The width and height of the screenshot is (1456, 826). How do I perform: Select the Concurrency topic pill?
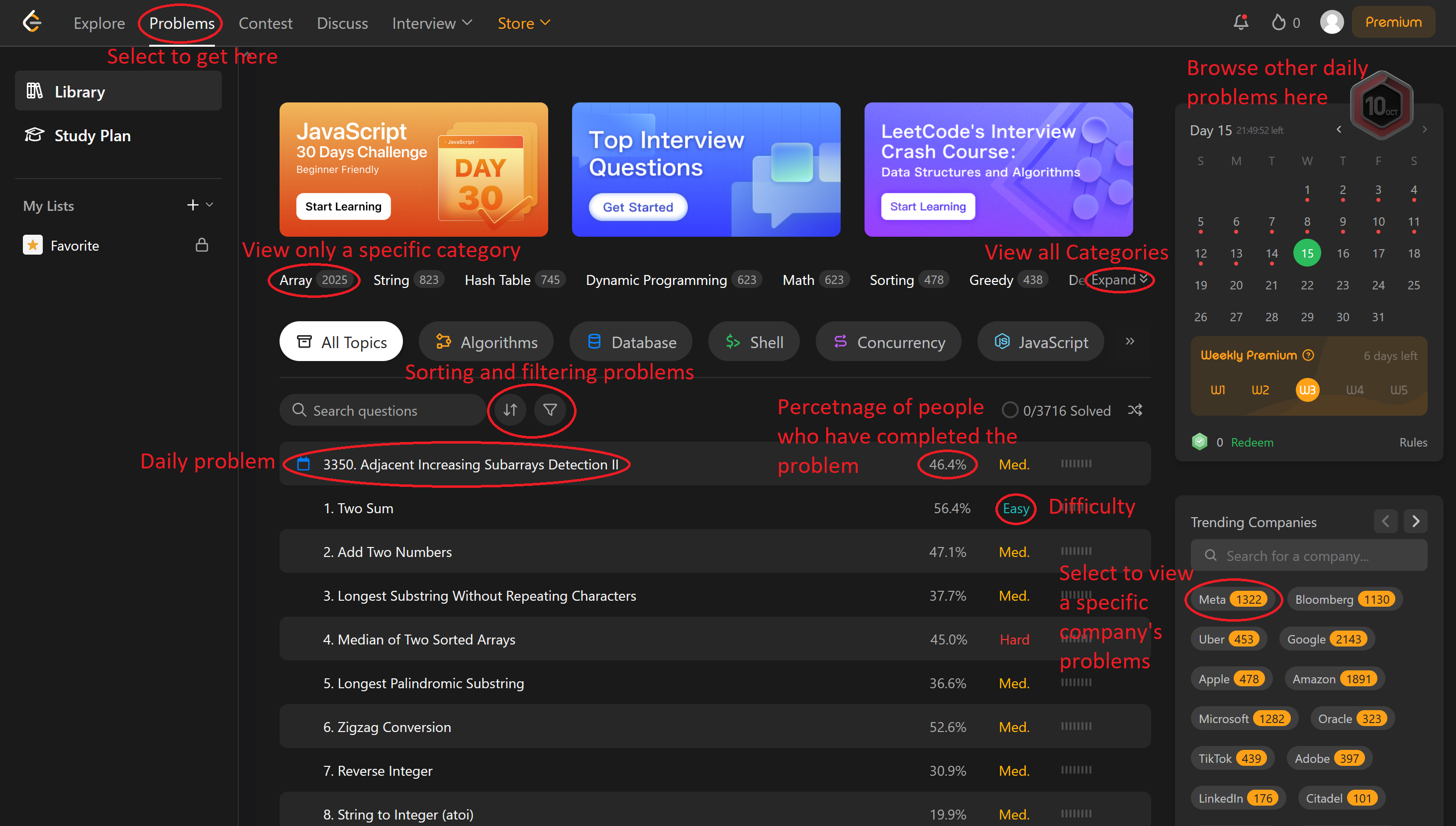888,342
